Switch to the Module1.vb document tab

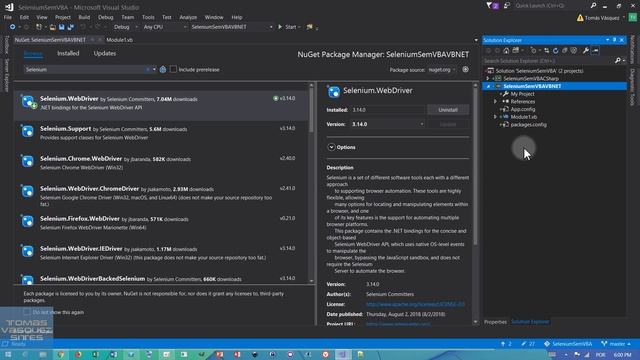point(120,40)
